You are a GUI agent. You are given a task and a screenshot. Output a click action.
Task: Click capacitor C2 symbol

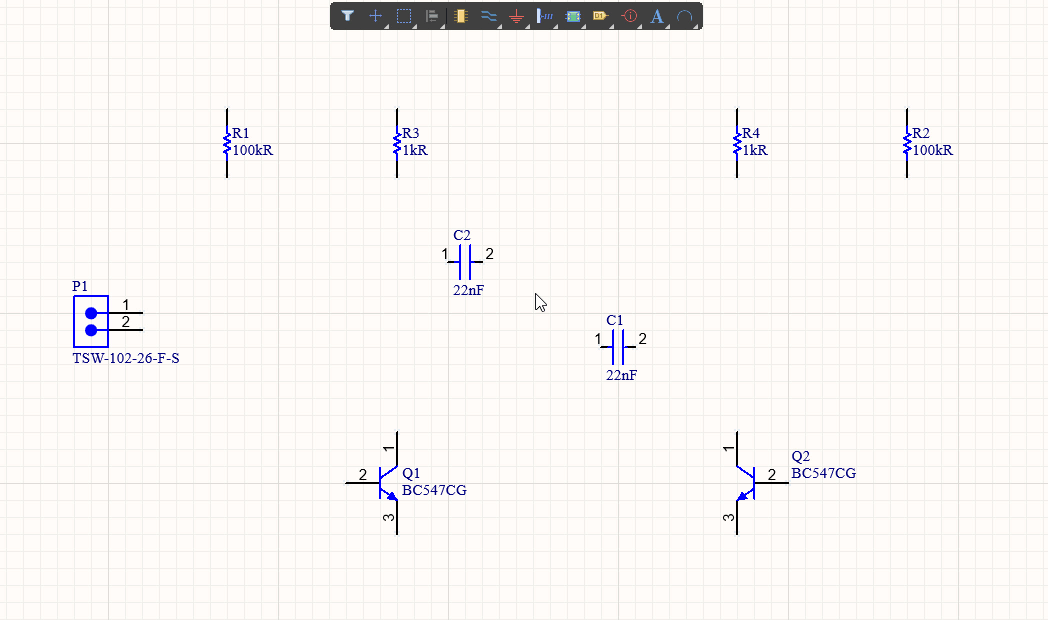pos(465,263)
